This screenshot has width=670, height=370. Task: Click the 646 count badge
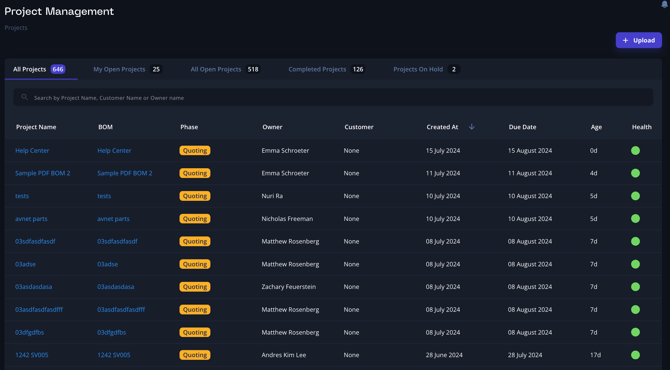click(58, 69)
